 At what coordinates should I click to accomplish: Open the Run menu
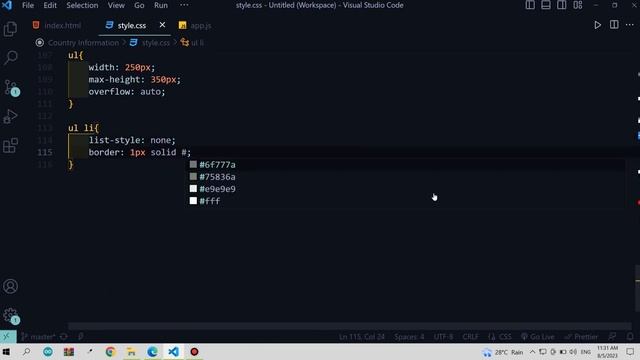tap(160, 5)
